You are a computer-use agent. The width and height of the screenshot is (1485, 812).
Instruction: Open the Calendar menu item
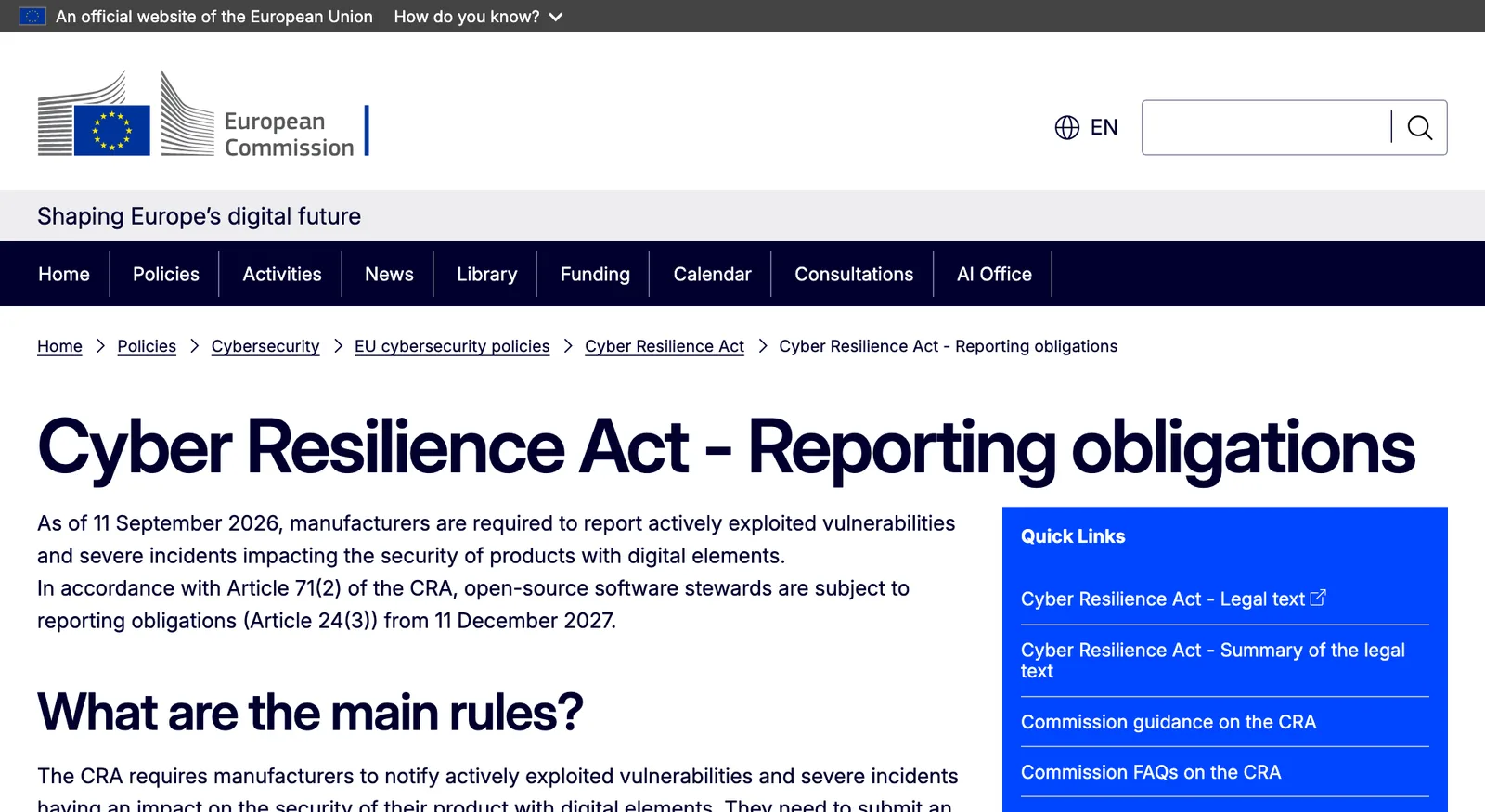pyautogui.click(x=712, y=274)
